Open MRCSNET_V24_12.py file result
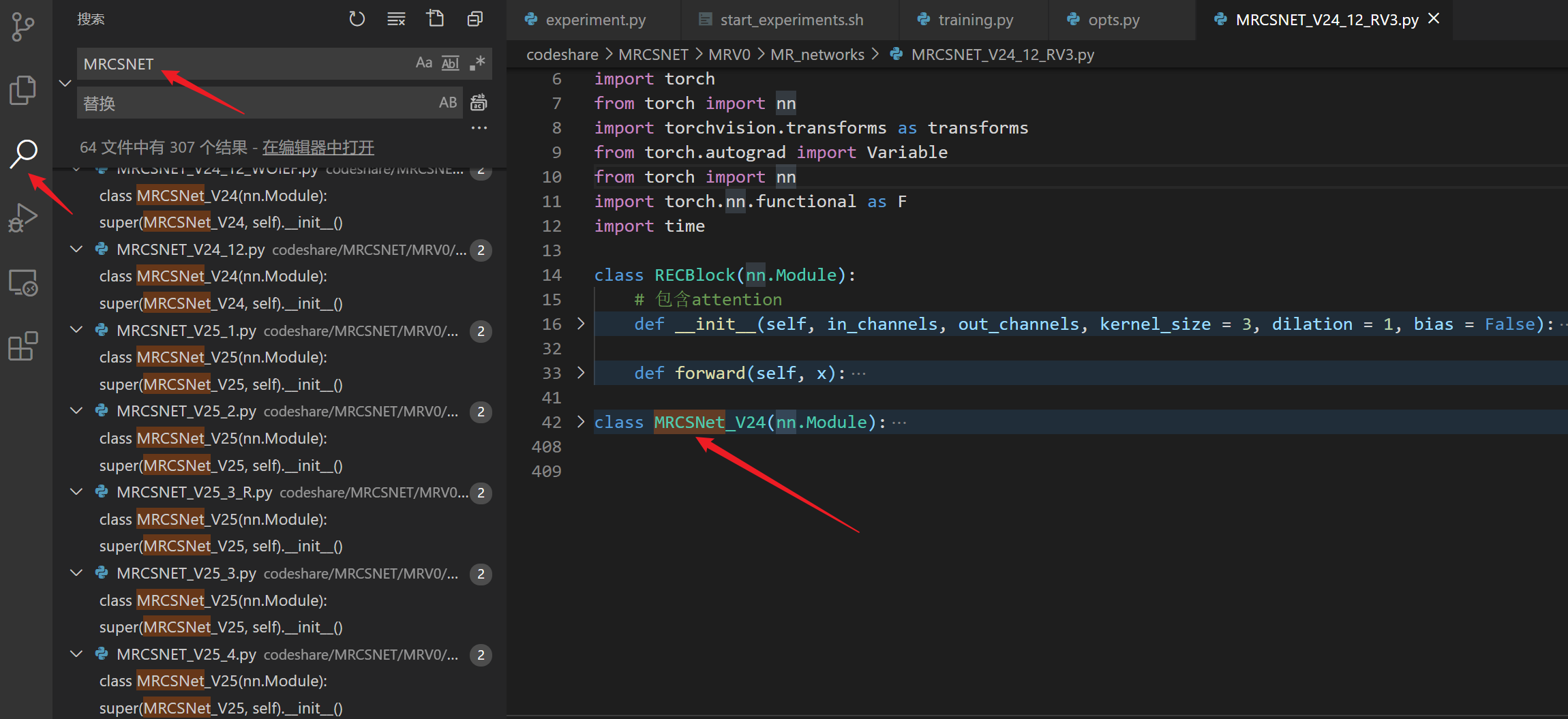This screenshot has height=719, width=1568. pos(191,249)
